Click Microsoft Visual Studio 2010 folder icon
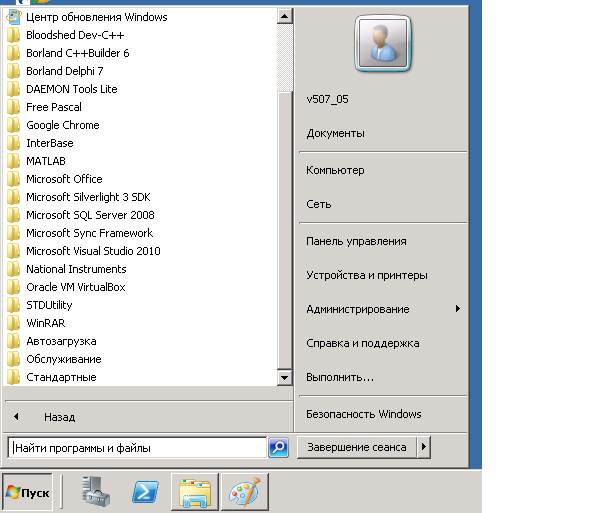 14,251
